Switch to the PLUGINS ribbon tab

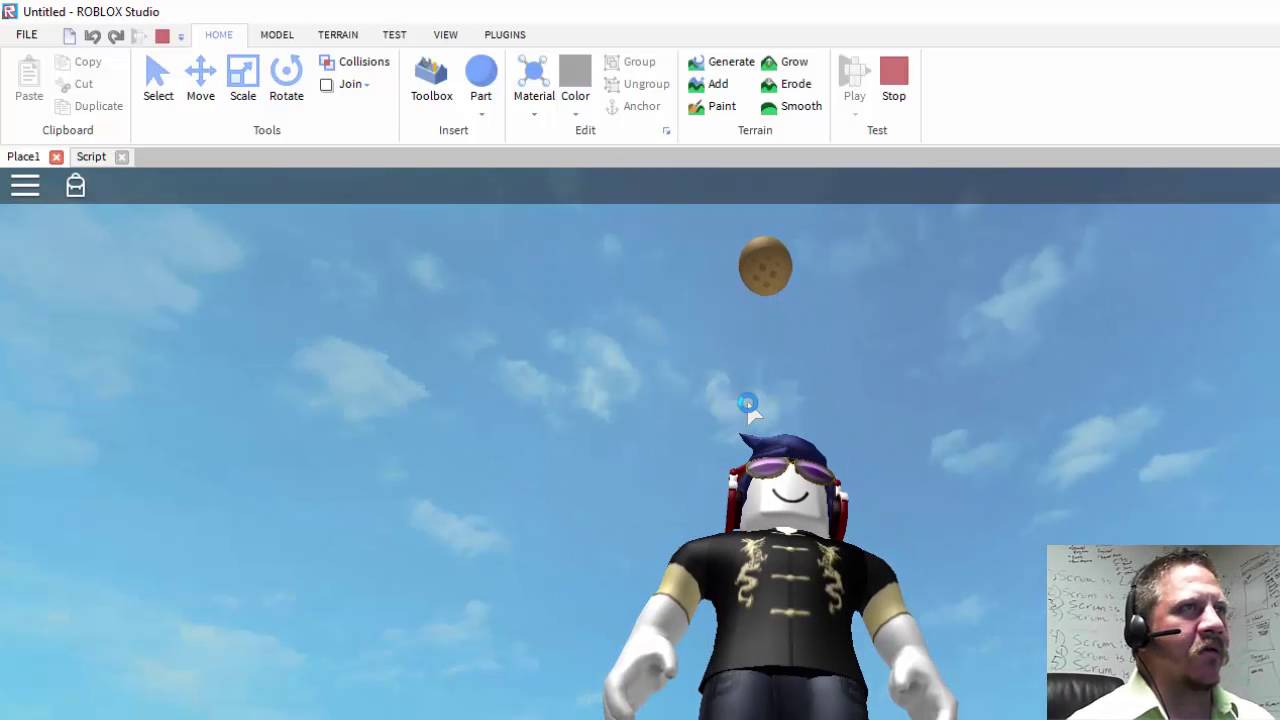[505, 35]
